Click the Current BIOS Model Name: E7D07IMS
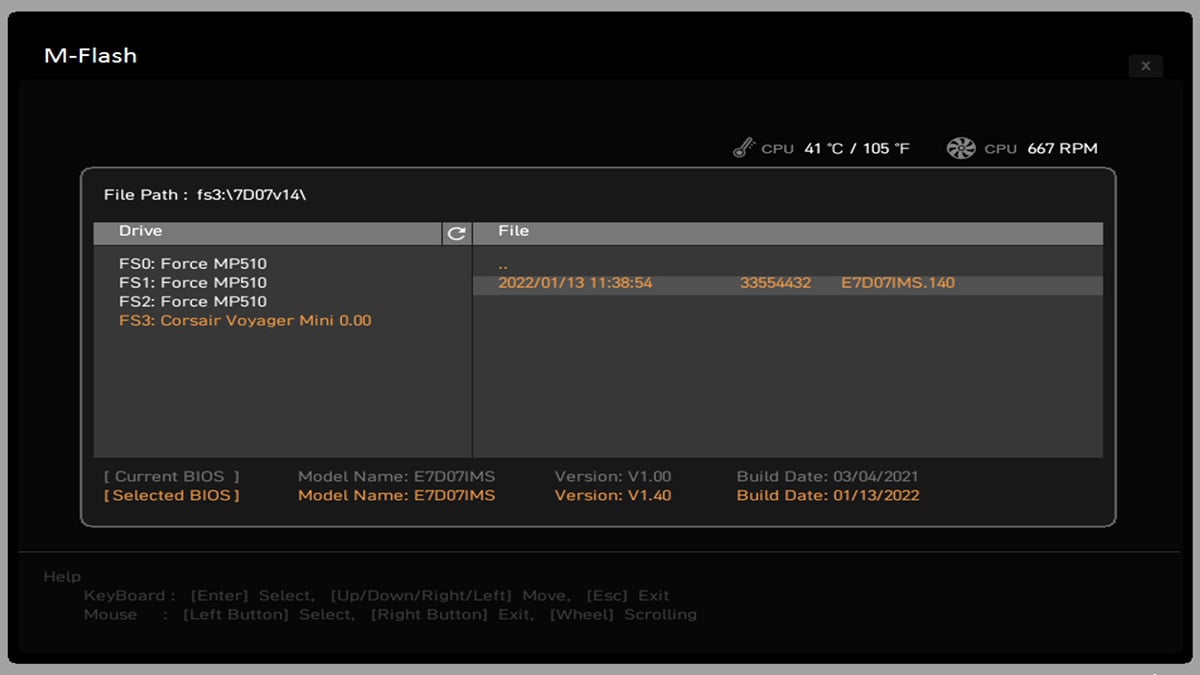 (396, 477)
